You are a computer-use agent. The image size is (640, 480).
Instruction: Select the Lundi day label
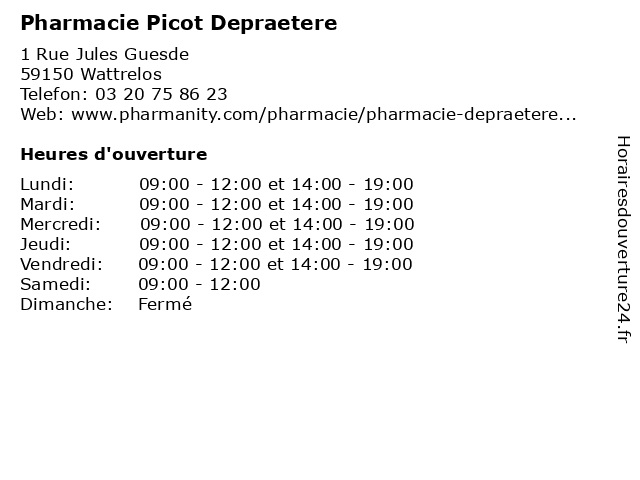(x=47, y=184)
